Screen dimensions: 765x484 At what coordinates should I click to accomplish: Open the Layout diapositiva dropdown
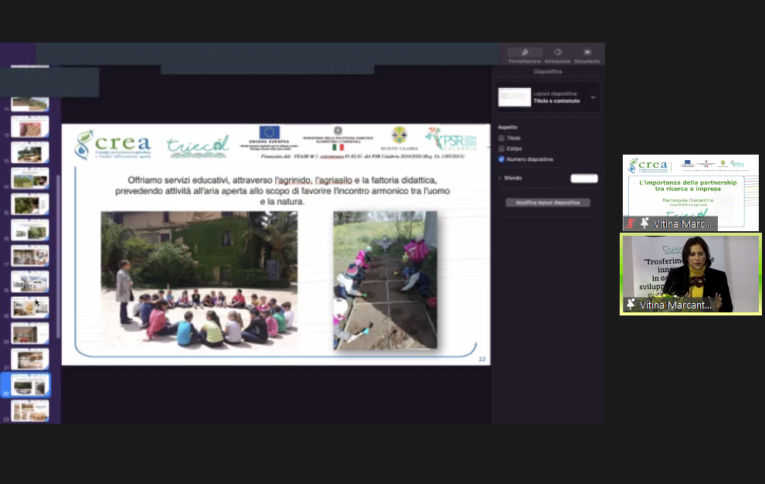click(x=592, y=97)
